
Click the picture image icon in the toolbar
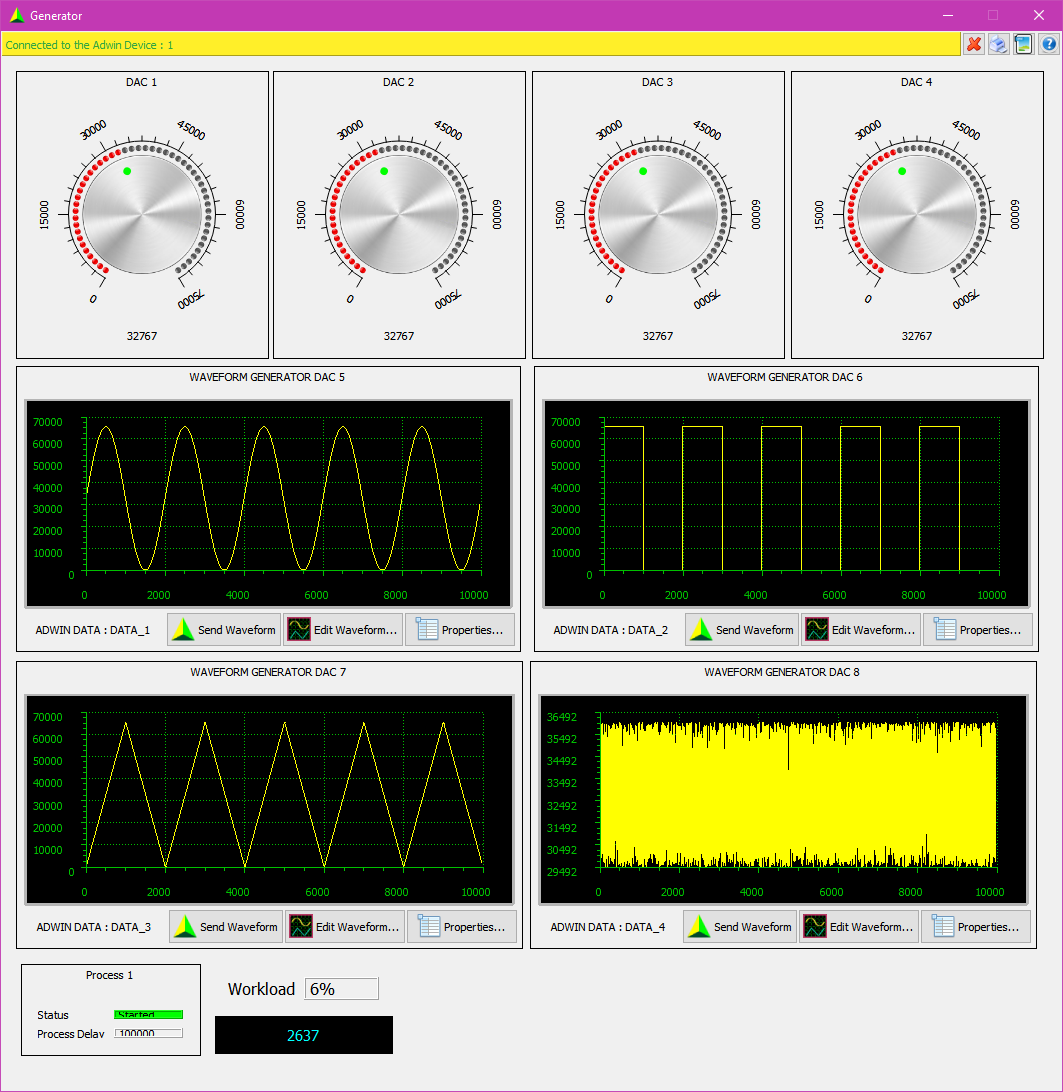pyautogui.click(x=1023, y=45)
